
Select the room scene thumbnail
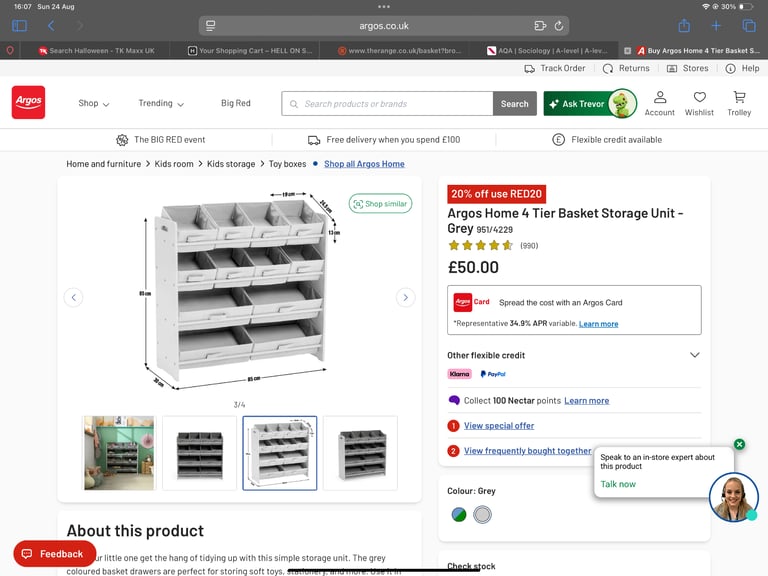pyautogui.click(x=119, y=453)
